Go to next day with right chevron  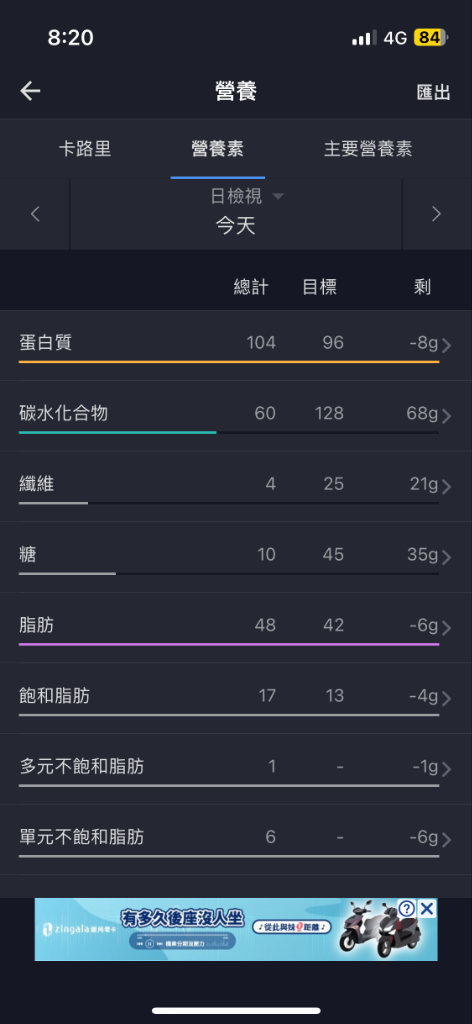(x=437, y=214)
